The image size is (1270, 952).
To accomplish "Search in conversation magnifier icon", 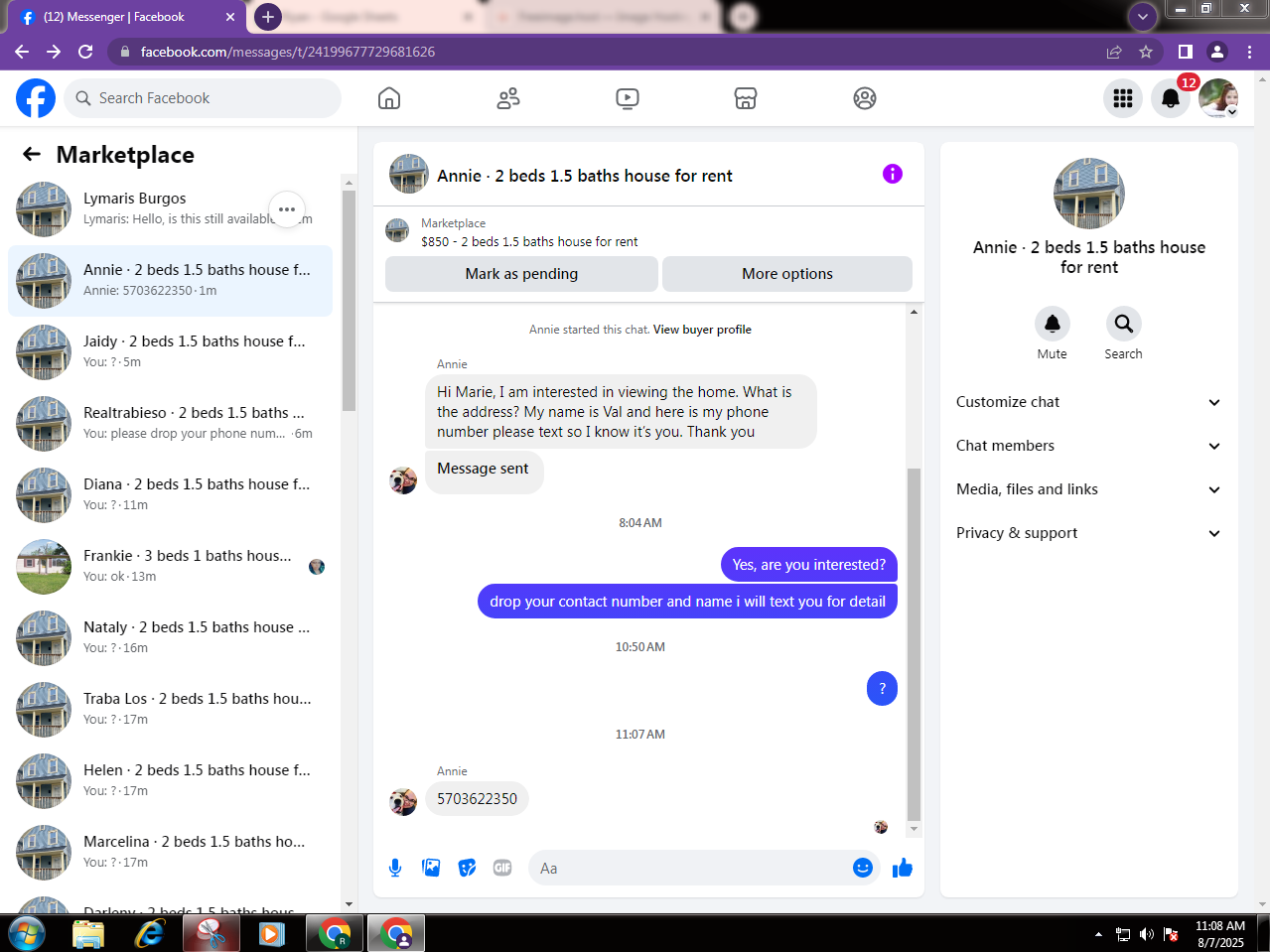I will click(x=1124, y=324).
